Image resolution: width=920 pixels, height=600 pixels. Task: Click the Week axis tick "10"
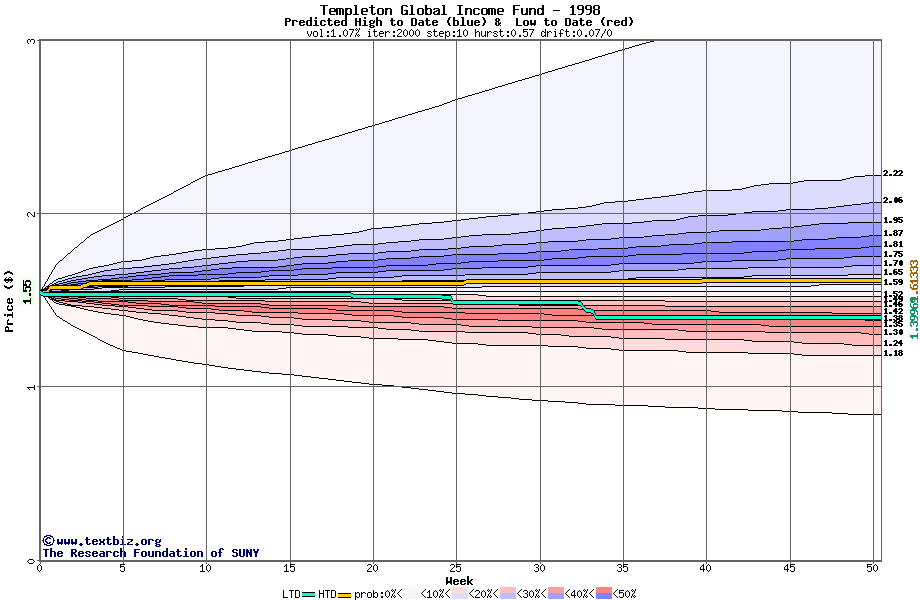point(205,568)
